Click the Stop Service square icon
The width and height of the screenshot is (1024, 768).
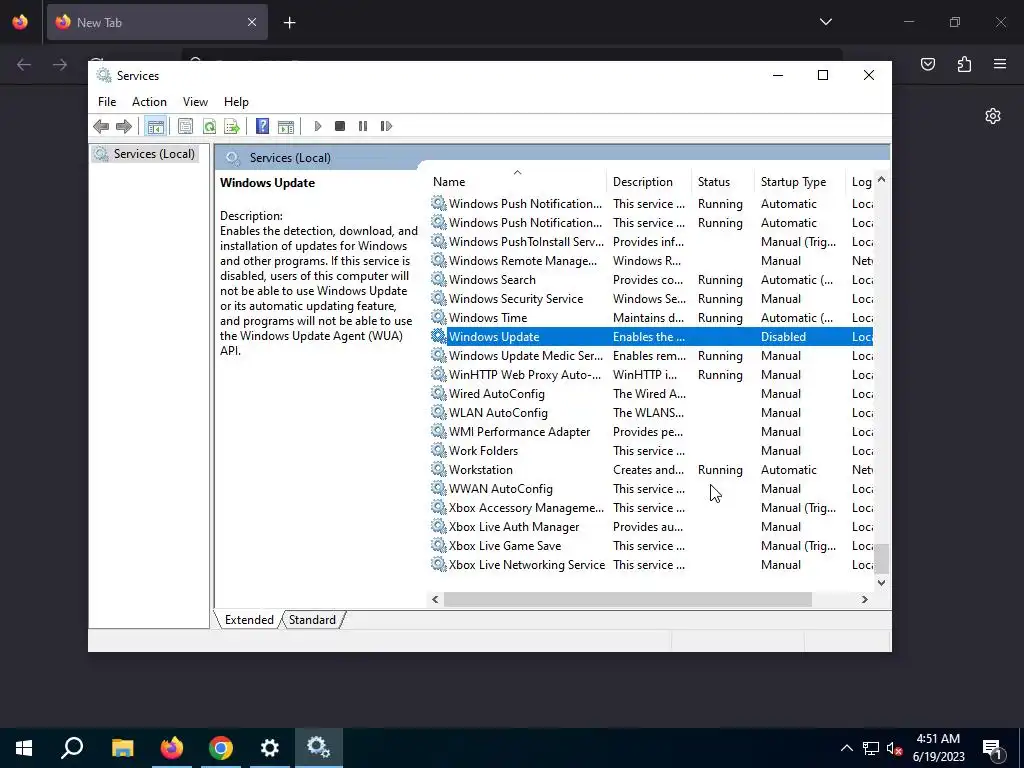pos(340,126)
